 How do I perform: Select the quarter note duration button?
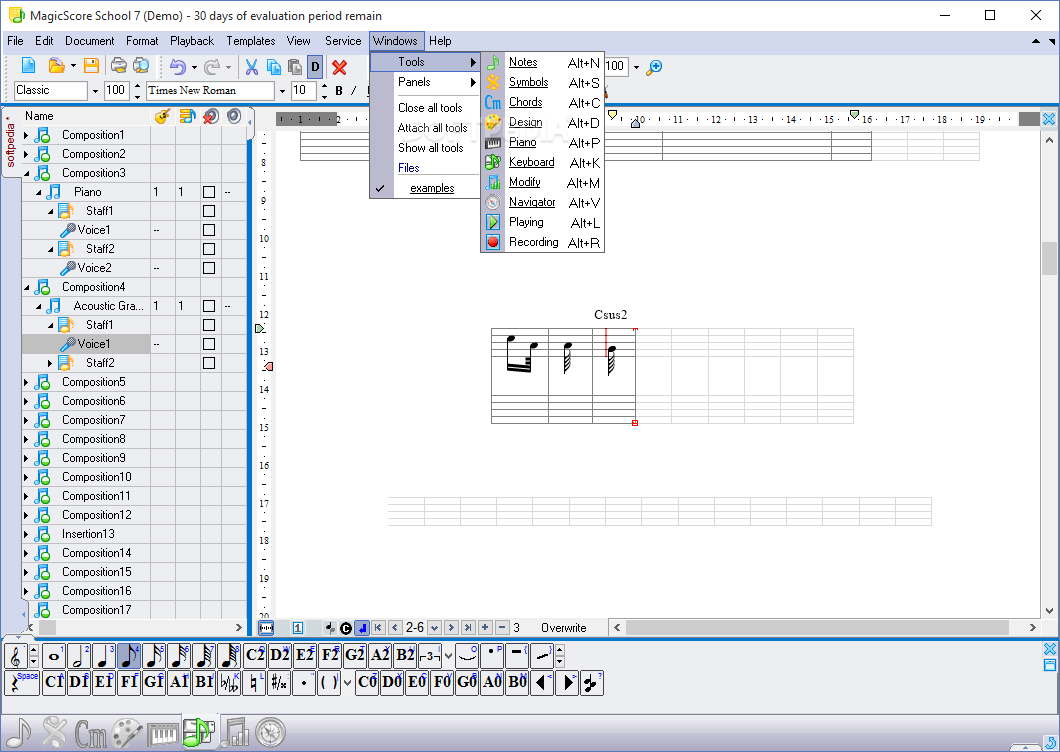tap(104, 656)
